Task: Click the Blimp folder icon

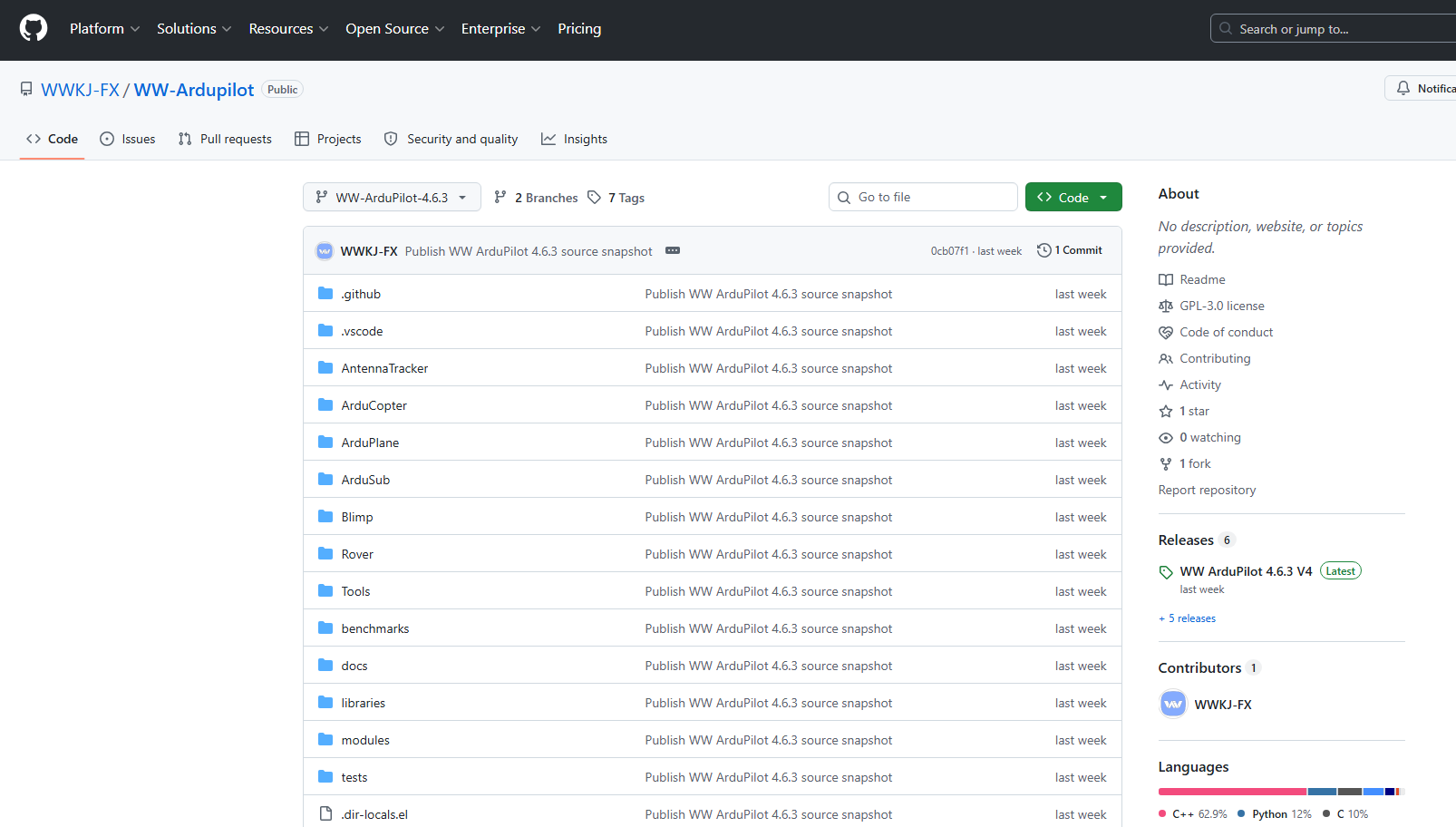Action: 325,516
